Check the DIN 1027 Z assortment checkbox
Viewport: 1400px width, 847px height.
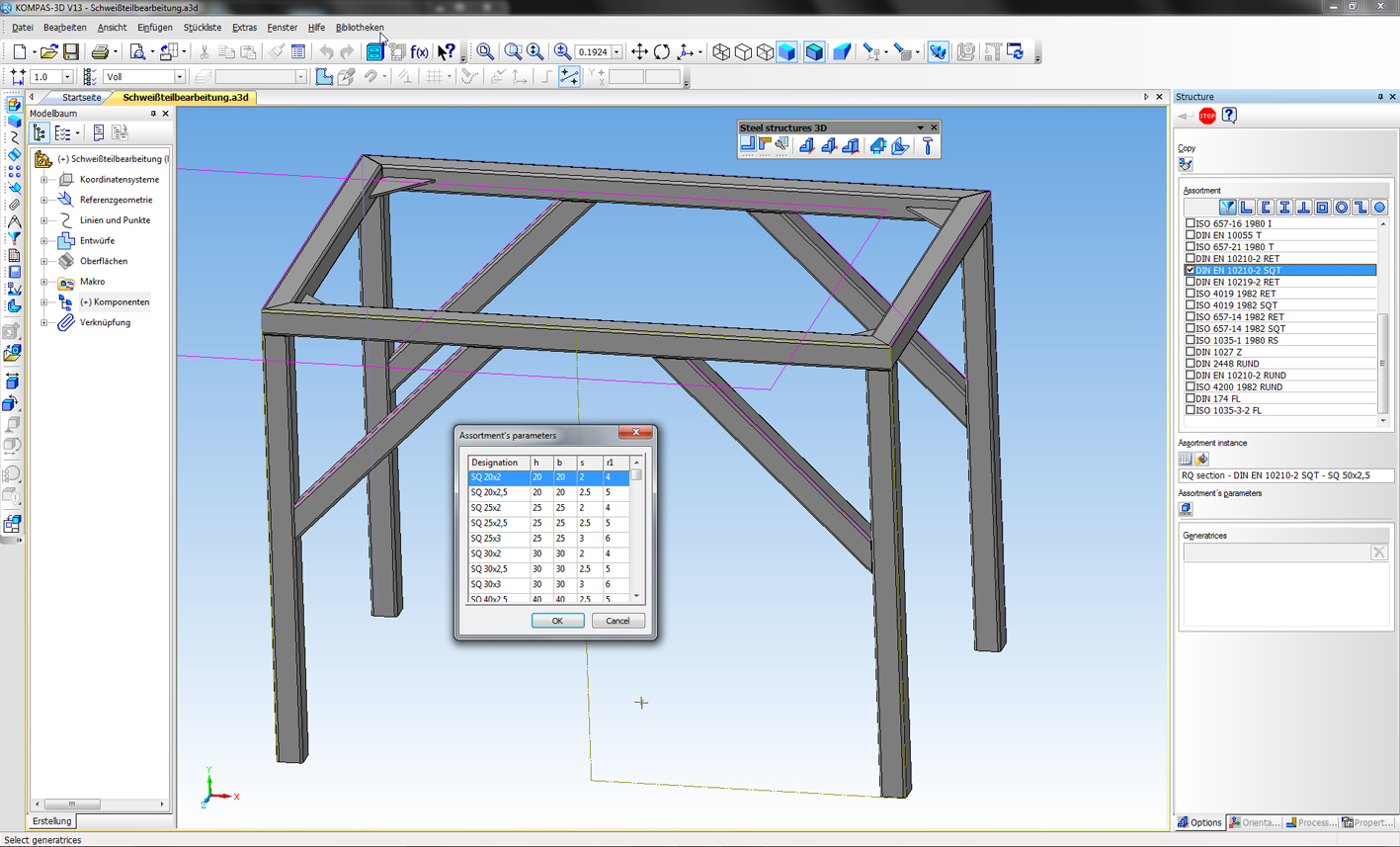(x=1191, y=352)
